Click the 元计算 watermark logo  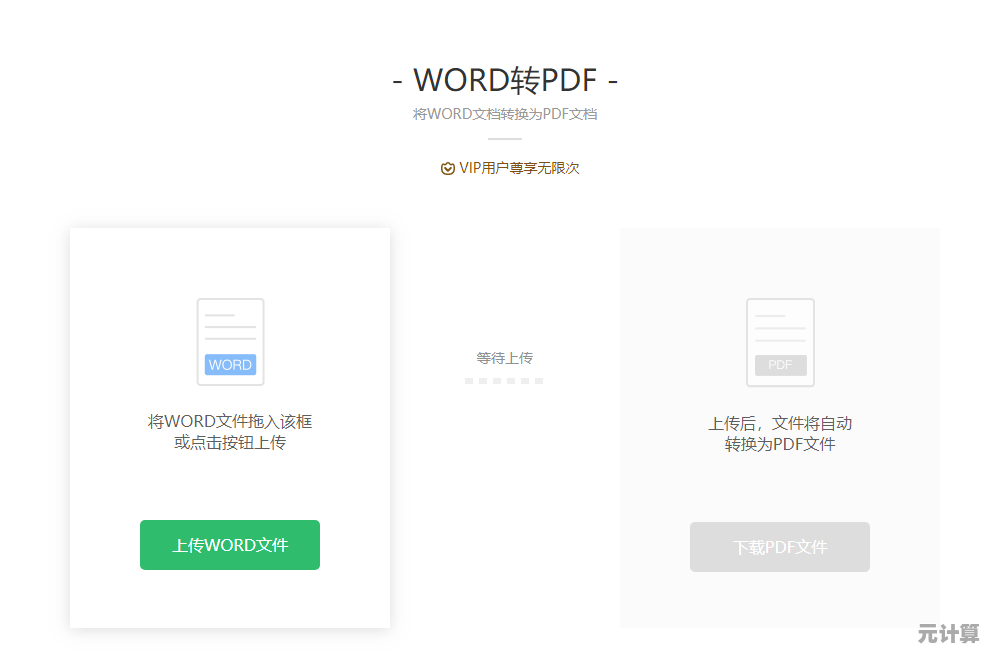(948, 633)
